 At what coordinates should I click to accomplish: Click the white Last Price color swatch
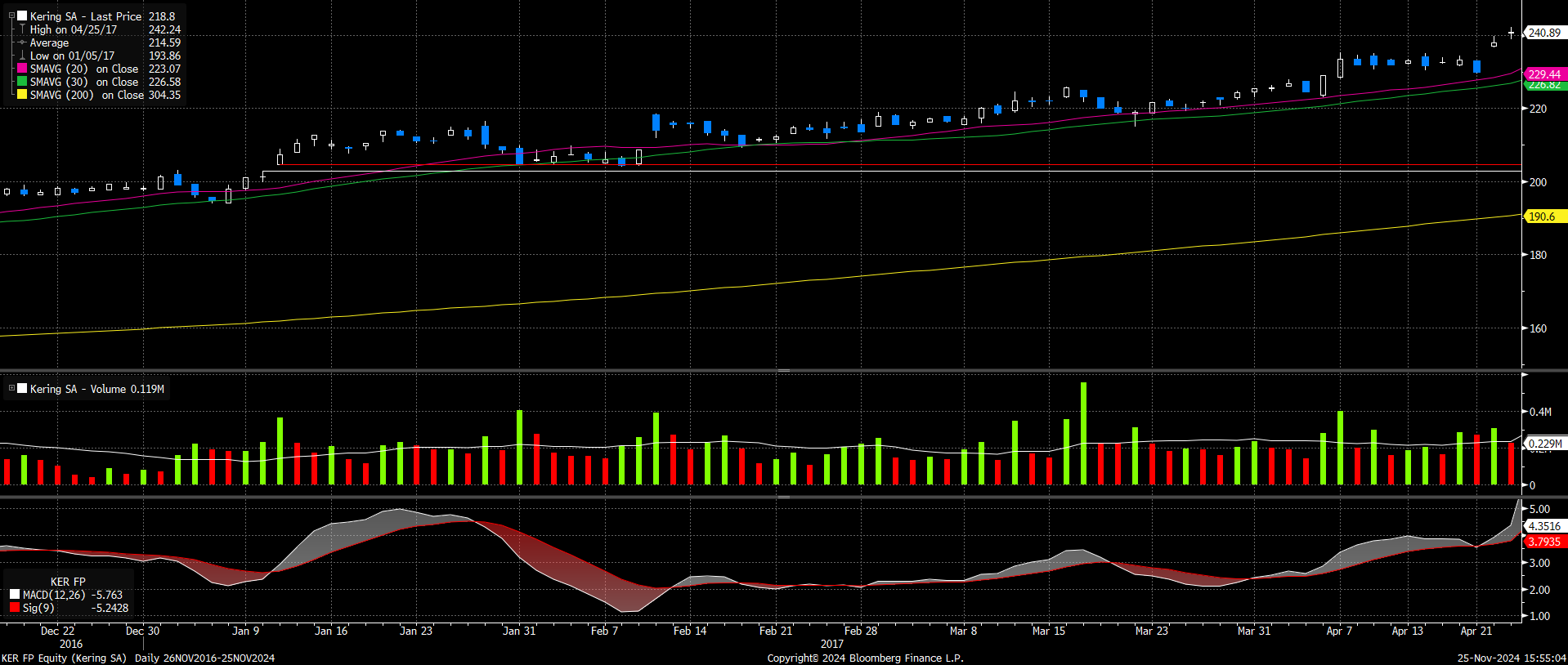23,16
